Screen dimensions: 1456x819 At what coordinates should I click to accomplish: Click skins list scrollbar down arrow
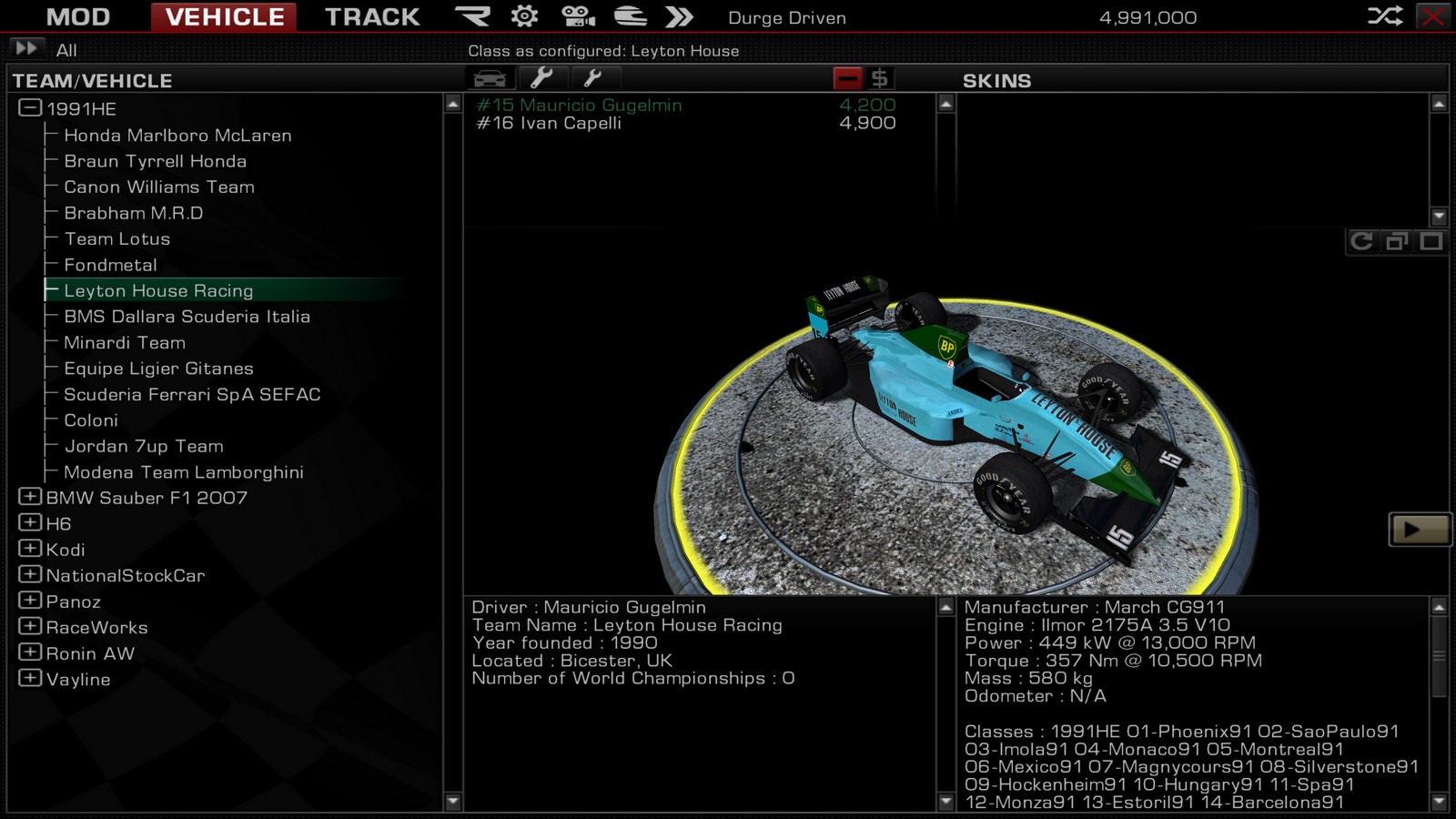1439,217
